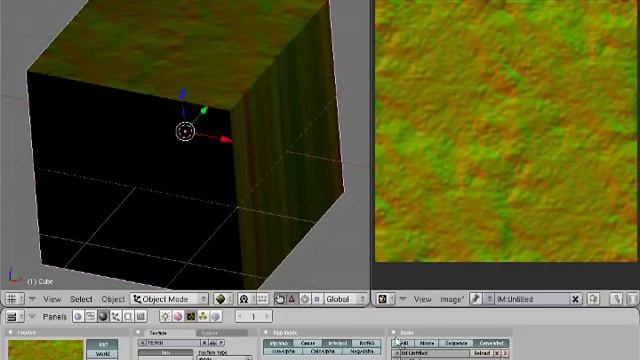Viewport: 640px width, 360px height.
Task: Open the Object Mode dropdown
Action: 169,299
